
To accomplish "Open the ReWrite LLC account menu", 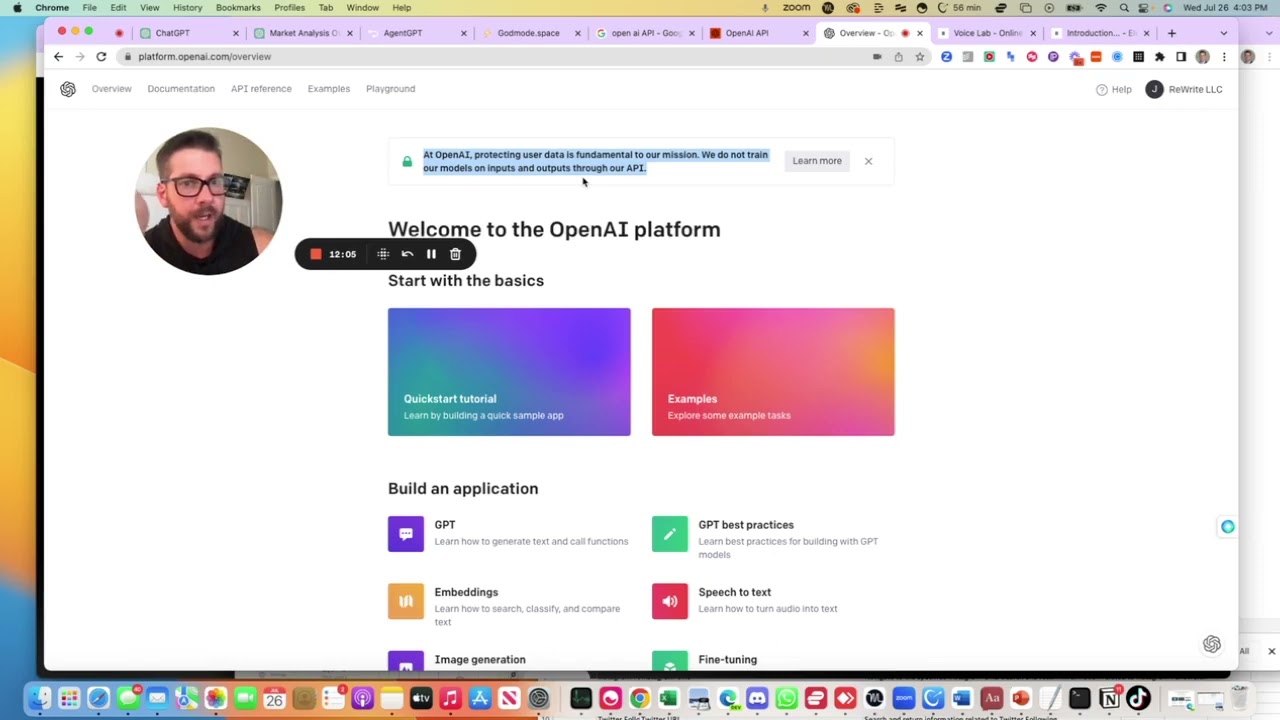I will 1184,89.
